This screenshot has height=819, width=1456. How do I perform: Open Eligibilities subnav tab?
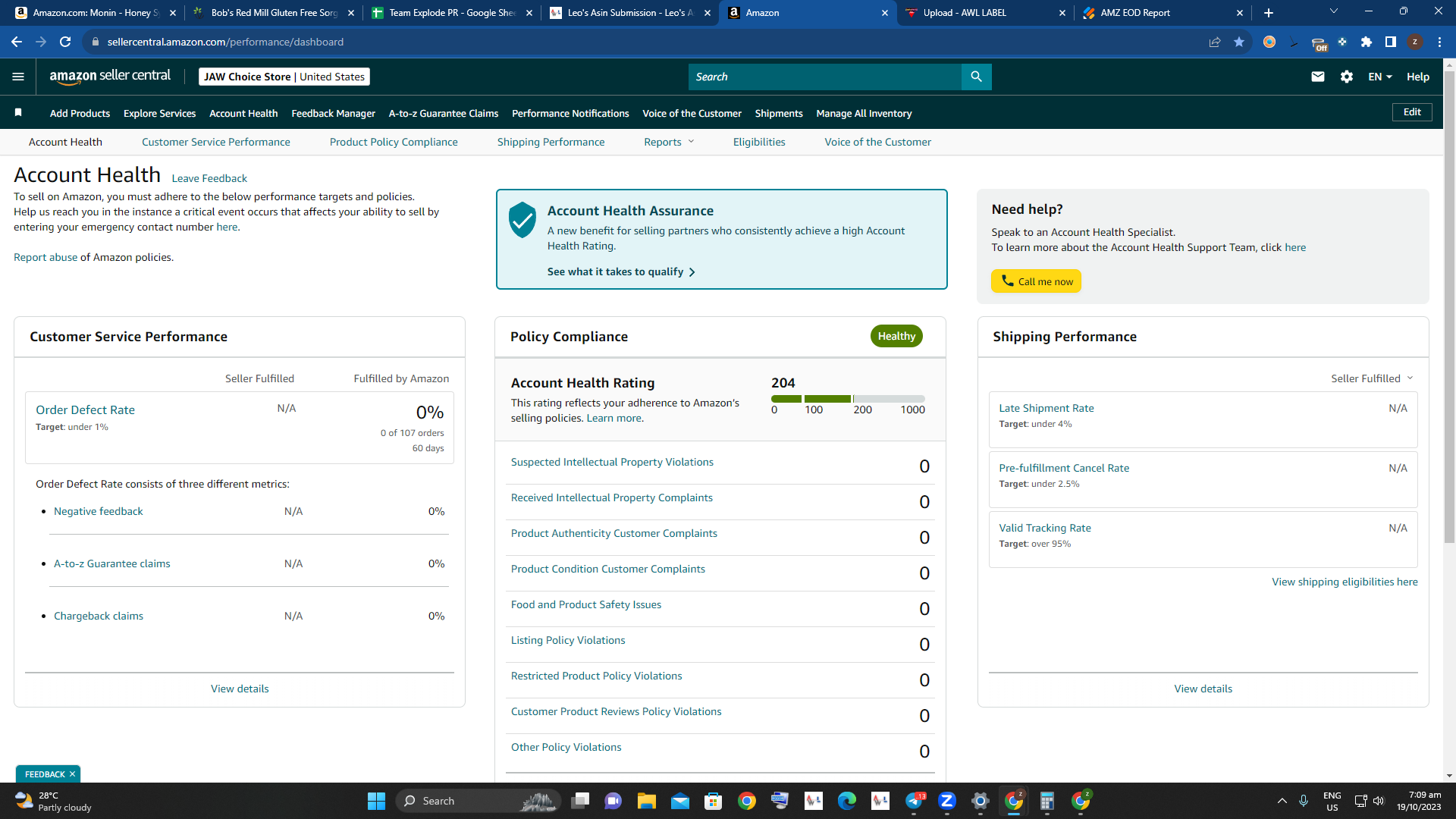759,142
